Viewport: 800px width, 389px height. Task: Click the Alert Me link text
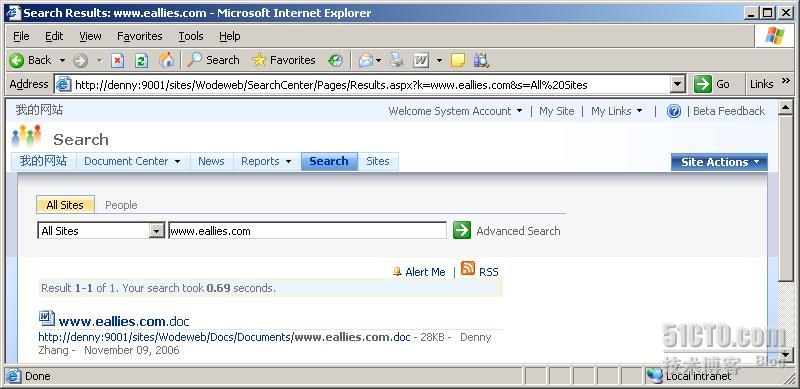(x=426, y=272)
